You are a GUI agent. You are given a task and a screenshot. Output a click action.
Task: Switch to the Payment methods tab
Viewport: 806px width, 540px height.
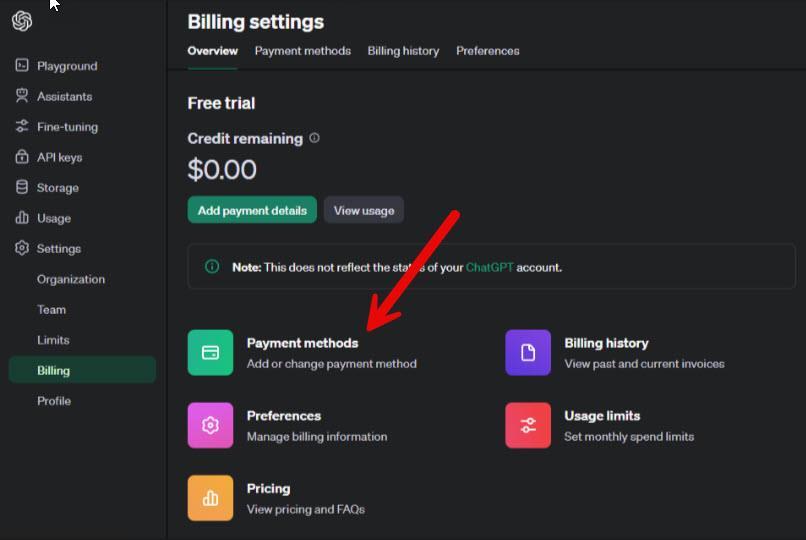pyautogui.click(x=302, y=51)
